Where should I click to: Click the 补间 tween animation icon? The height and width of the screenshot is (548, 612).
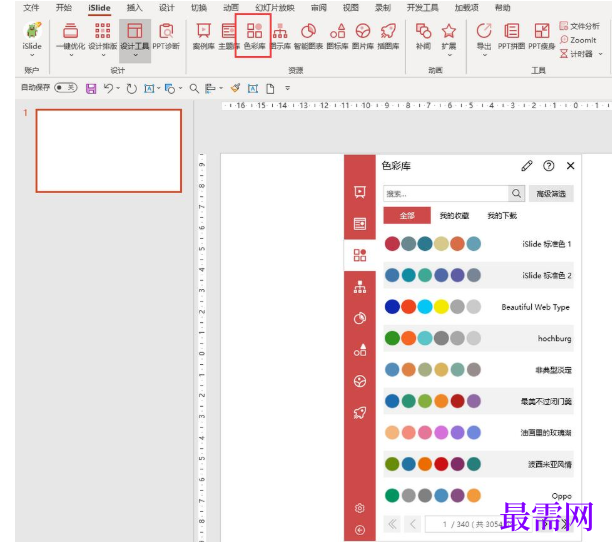pyautogui.click(x=423, y=36)
